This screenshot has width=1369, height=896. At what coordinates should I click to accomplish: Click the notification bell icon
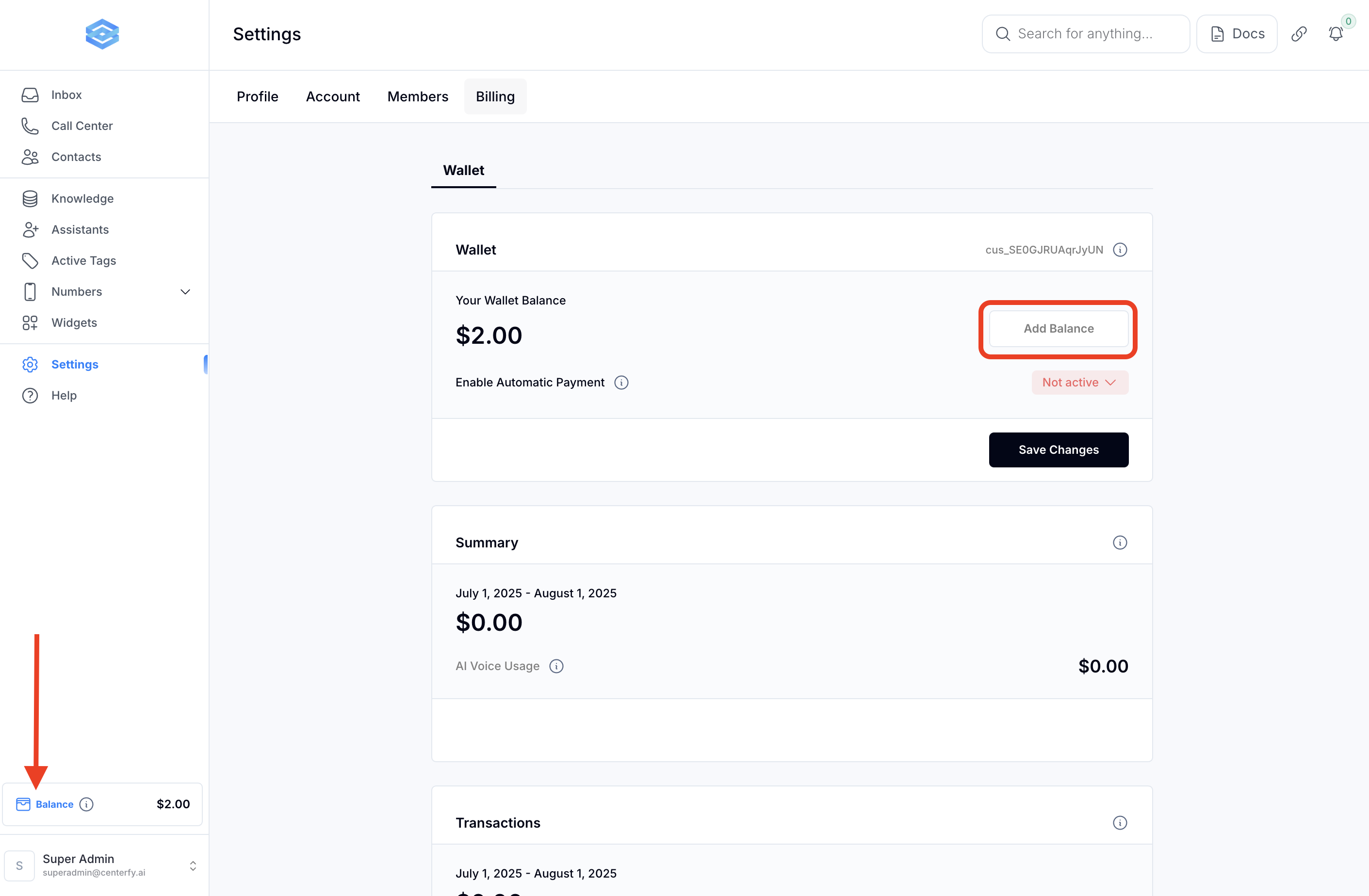1336,34
